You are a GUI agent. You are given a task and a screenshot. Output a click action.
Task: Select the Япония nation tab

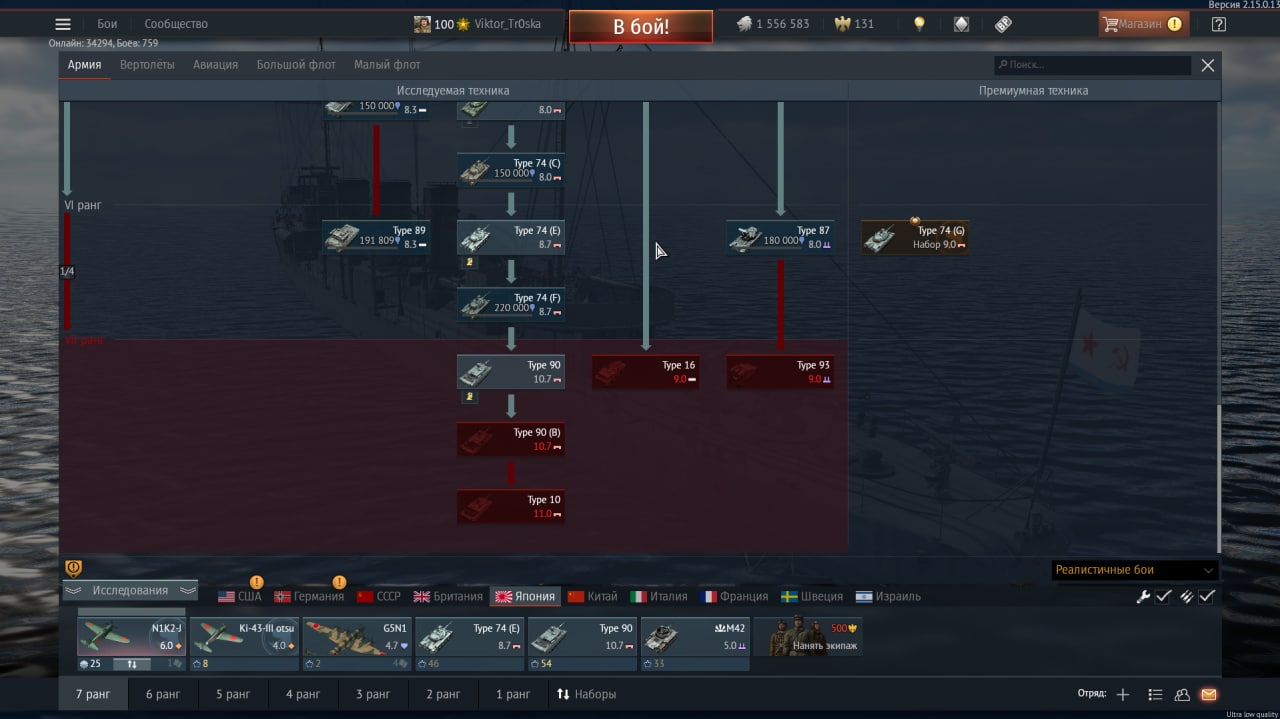coord(525,596)
